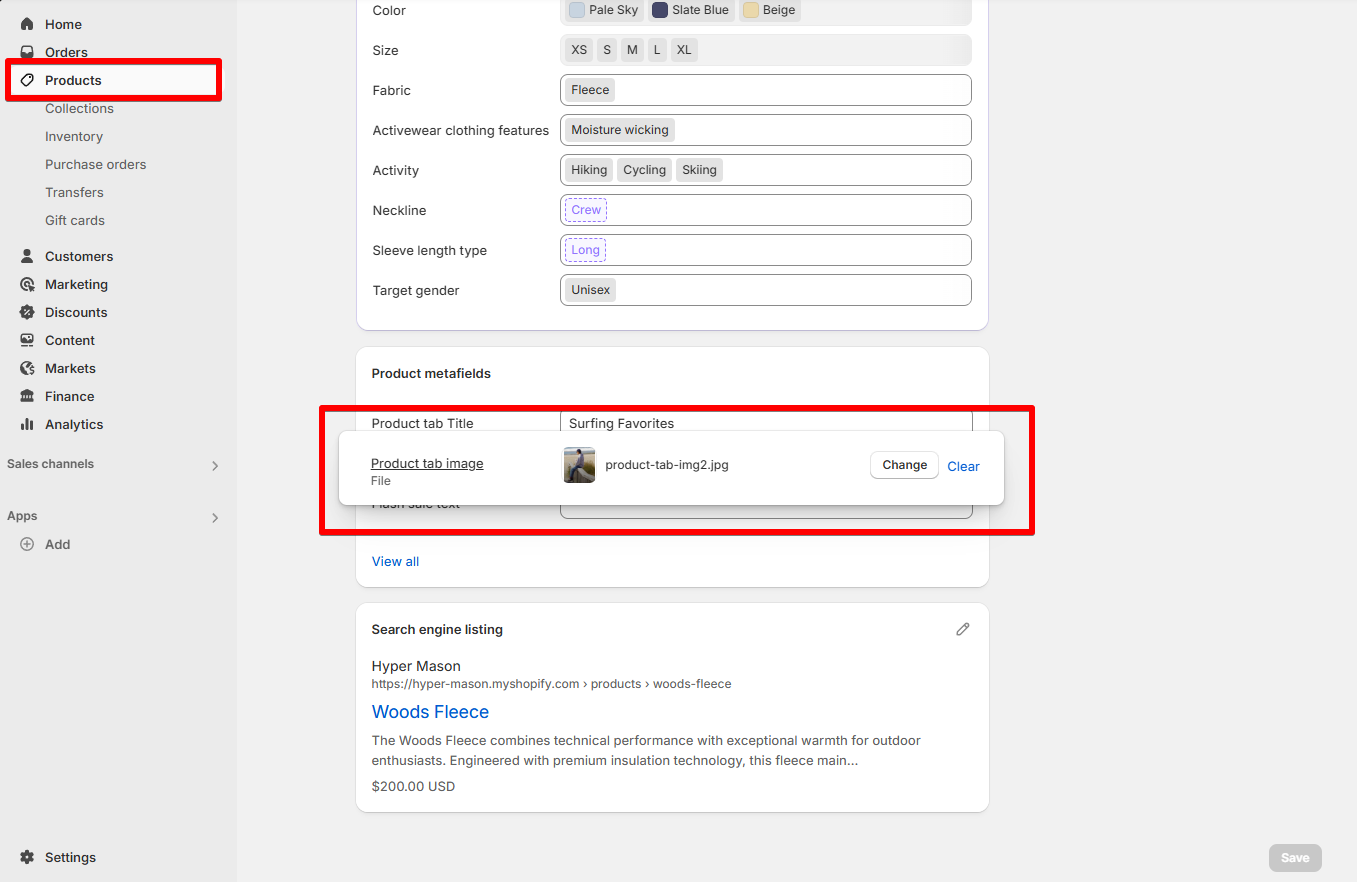This screenshot has width=1357, height=882.
Task: Click the Analytics bar chart icon
Action: point(27,424)
